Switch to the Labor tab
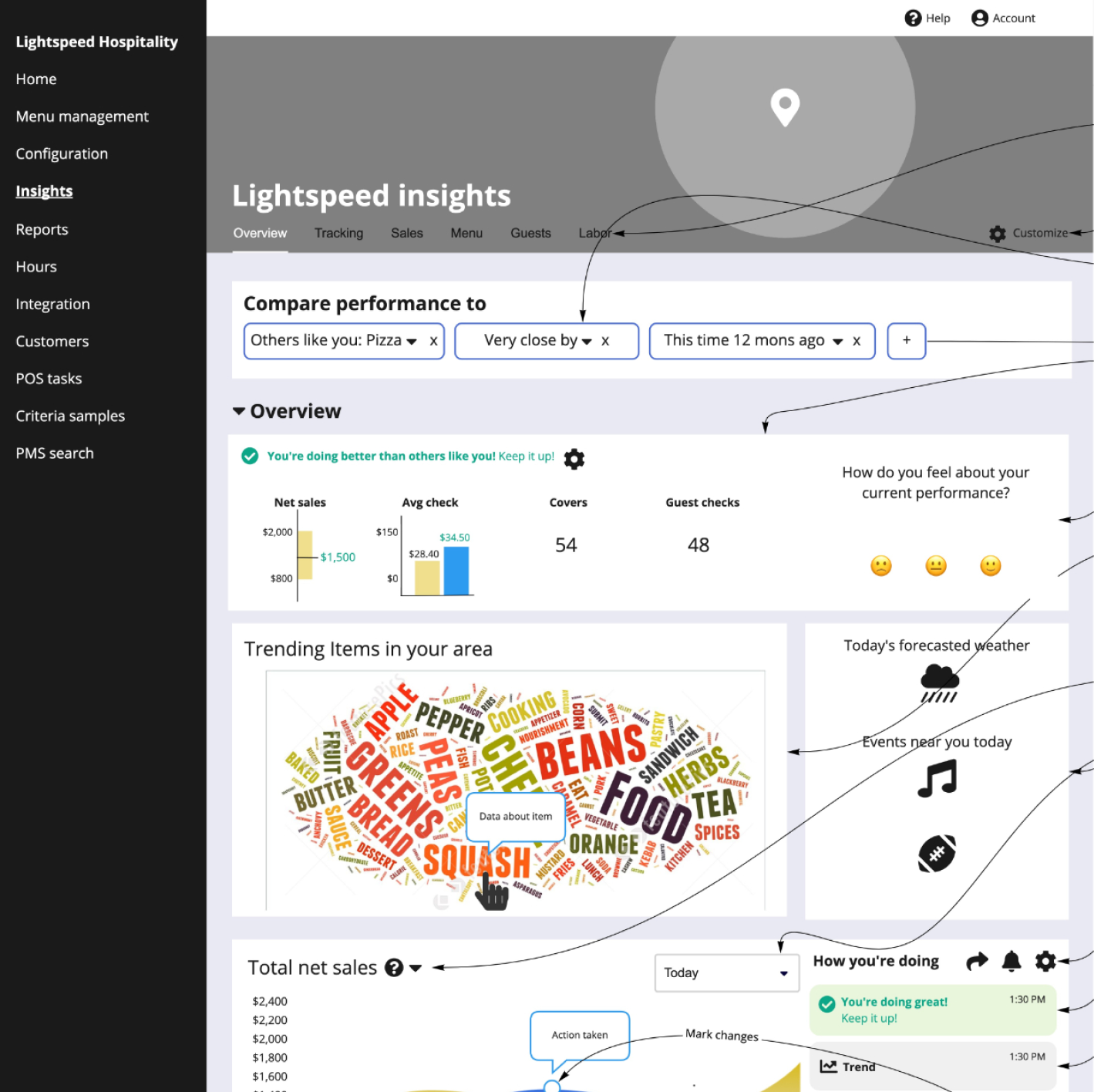The image size is (1094, 1092). pos(595,233)
